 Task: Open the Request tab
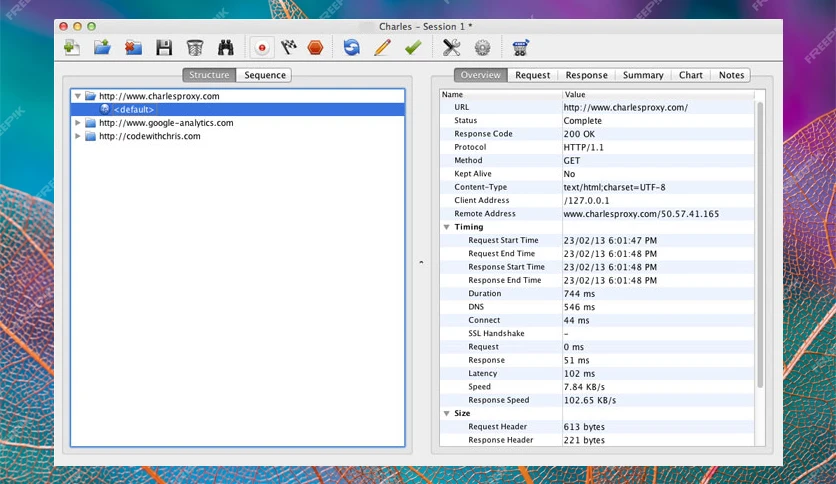click(532, 75)
